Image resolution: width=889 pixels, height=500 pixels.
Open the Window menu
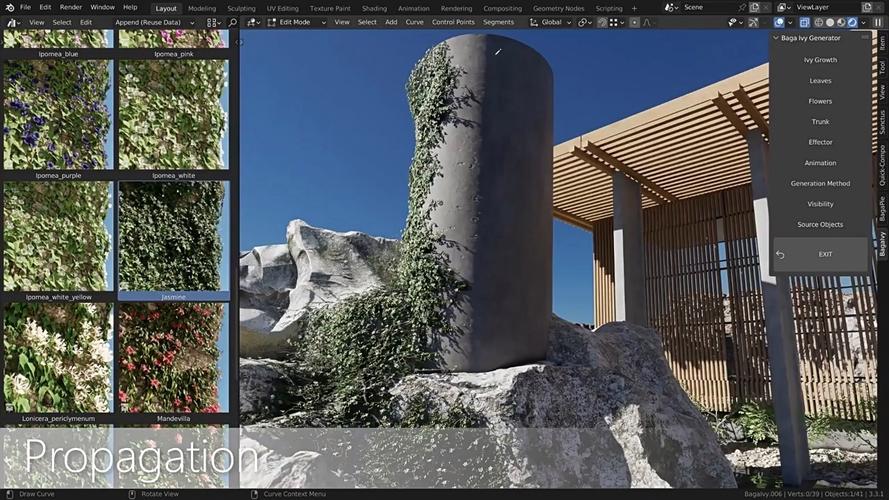(103, 7)
